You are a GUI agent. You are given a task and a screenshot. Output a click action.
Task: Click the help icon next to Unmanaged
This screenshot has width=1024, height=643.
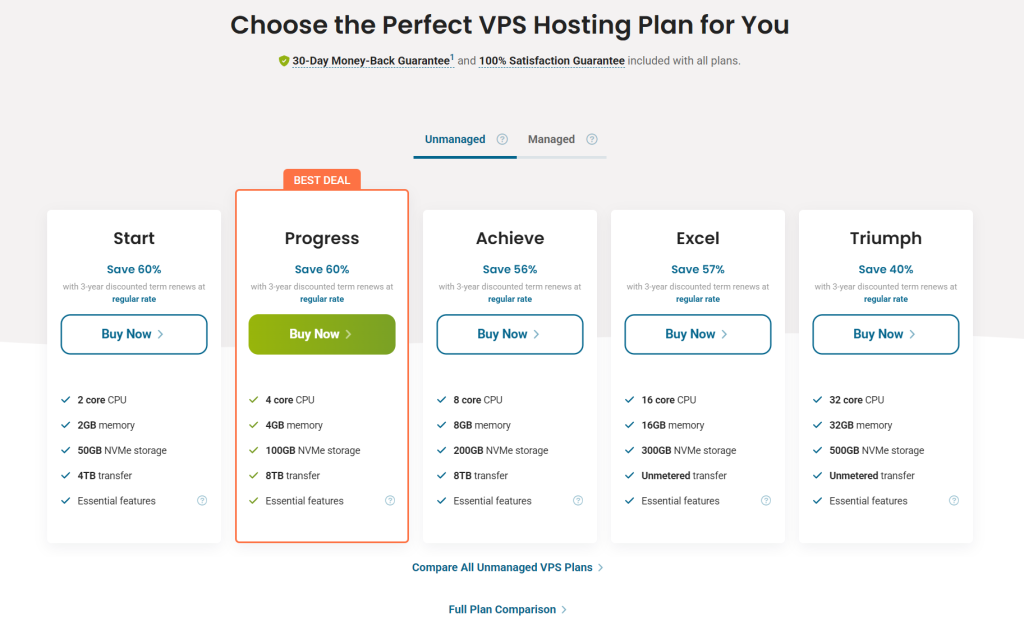502,139
